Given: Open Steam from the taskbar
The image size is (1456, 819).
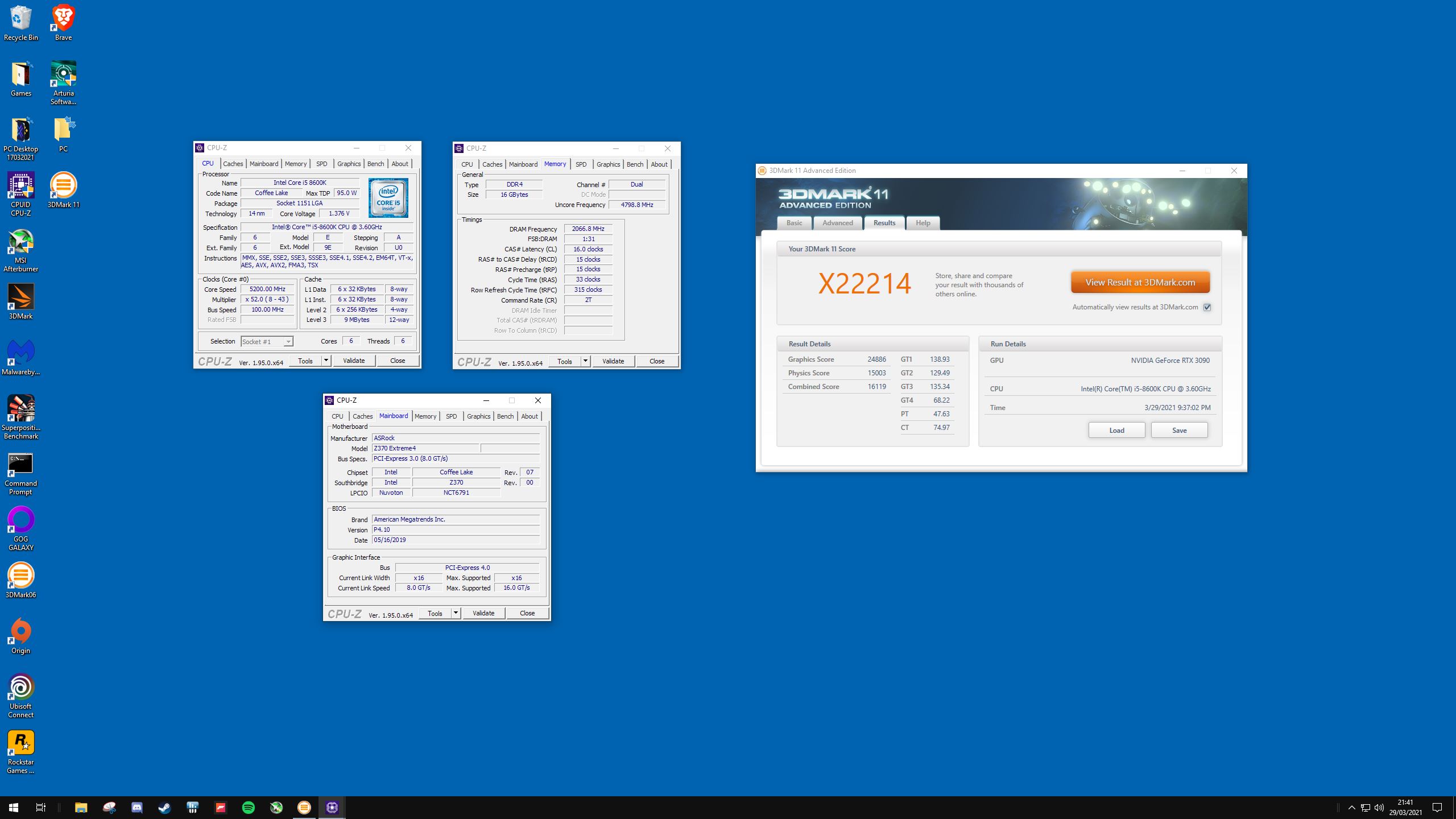Looking at the screenshot, I should 165,808.
